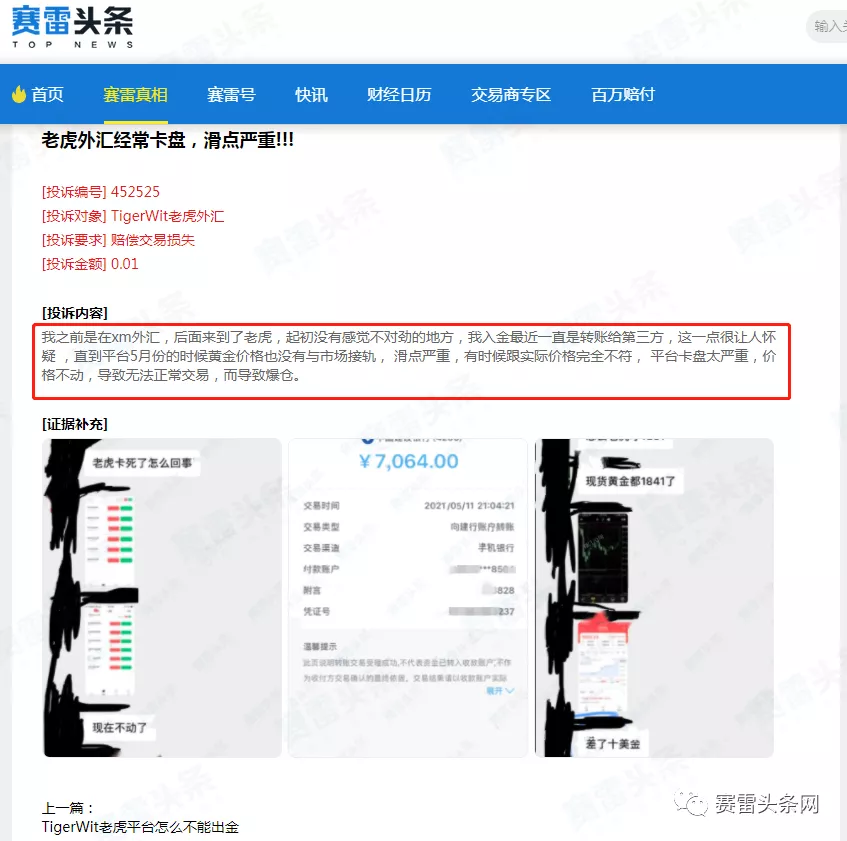Open the 赛雷号 section
The image size is (847, 841).
coord(231,95)
